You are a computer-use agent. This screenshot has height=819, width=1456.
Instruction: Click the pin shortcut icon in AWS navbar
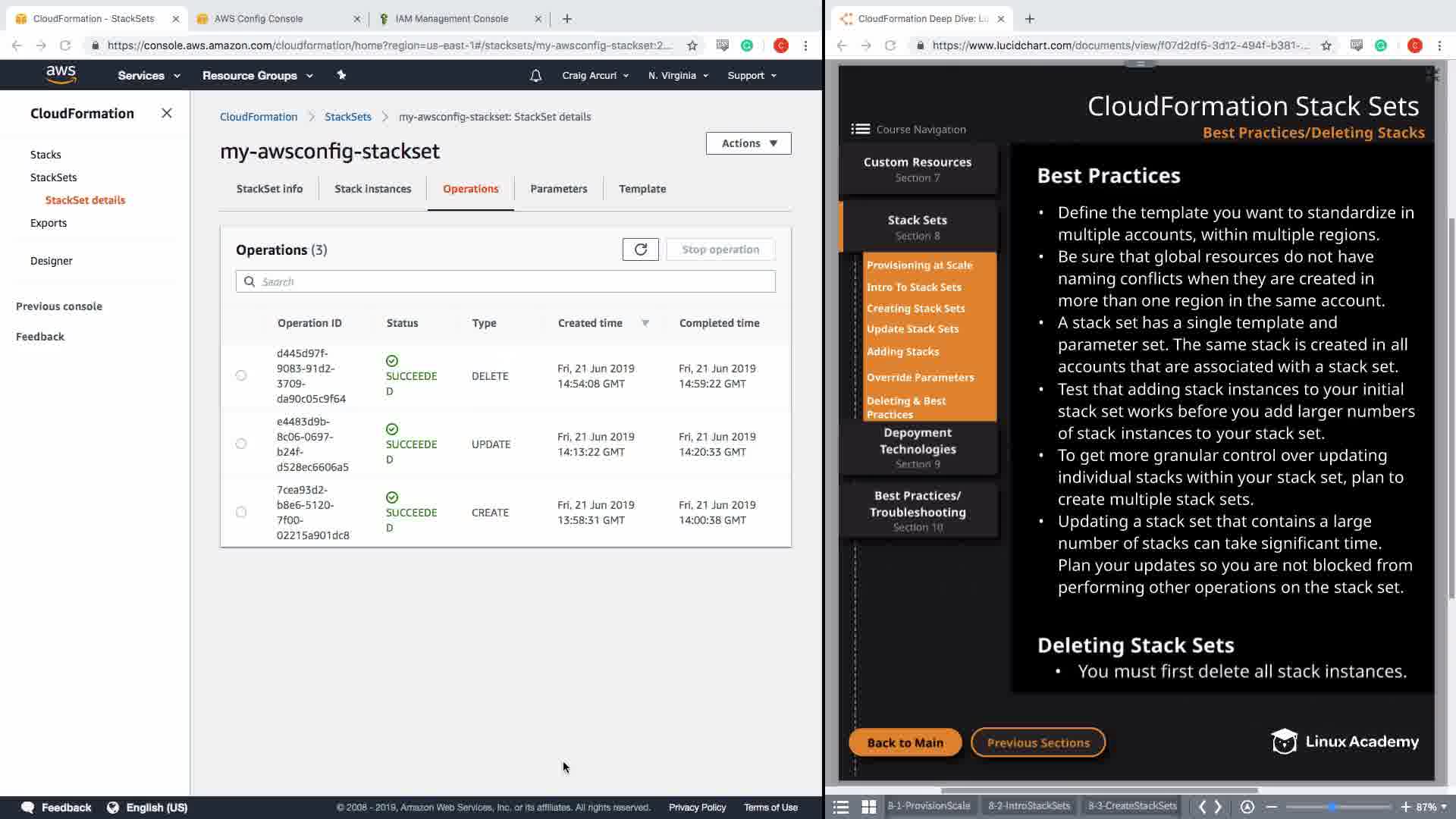click(341, 75)
